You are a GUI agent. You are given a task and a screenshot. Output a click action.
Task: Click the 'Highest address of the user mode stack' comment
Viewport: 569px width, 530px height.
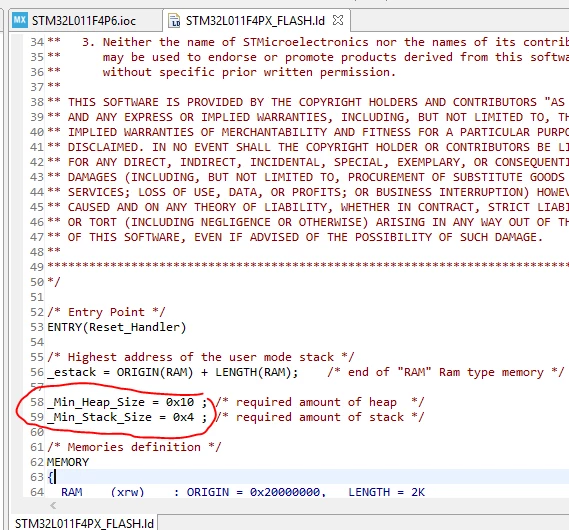pos(201,357)
